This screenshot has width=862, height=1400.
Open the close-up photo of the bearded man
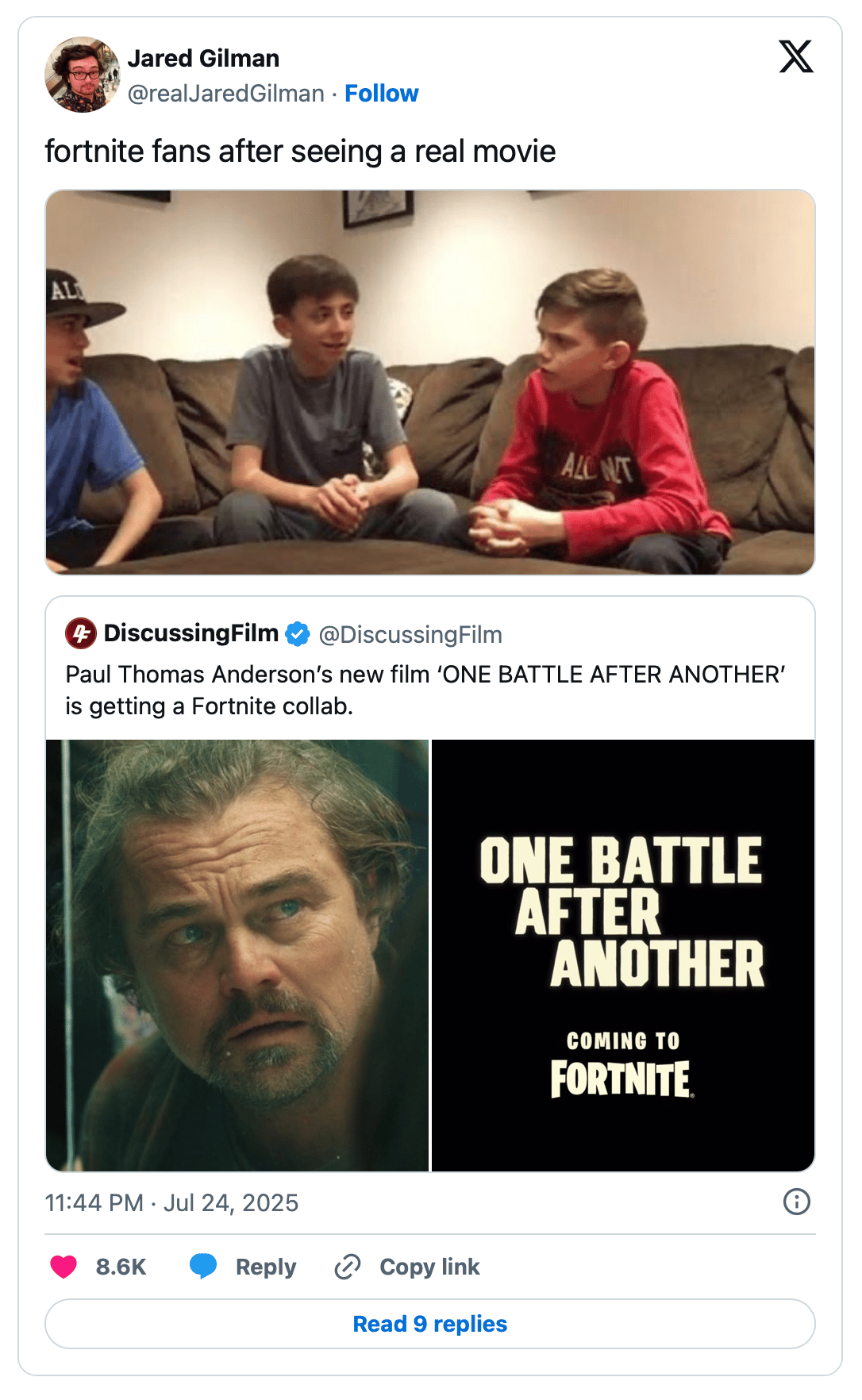[x=237, y=956]
